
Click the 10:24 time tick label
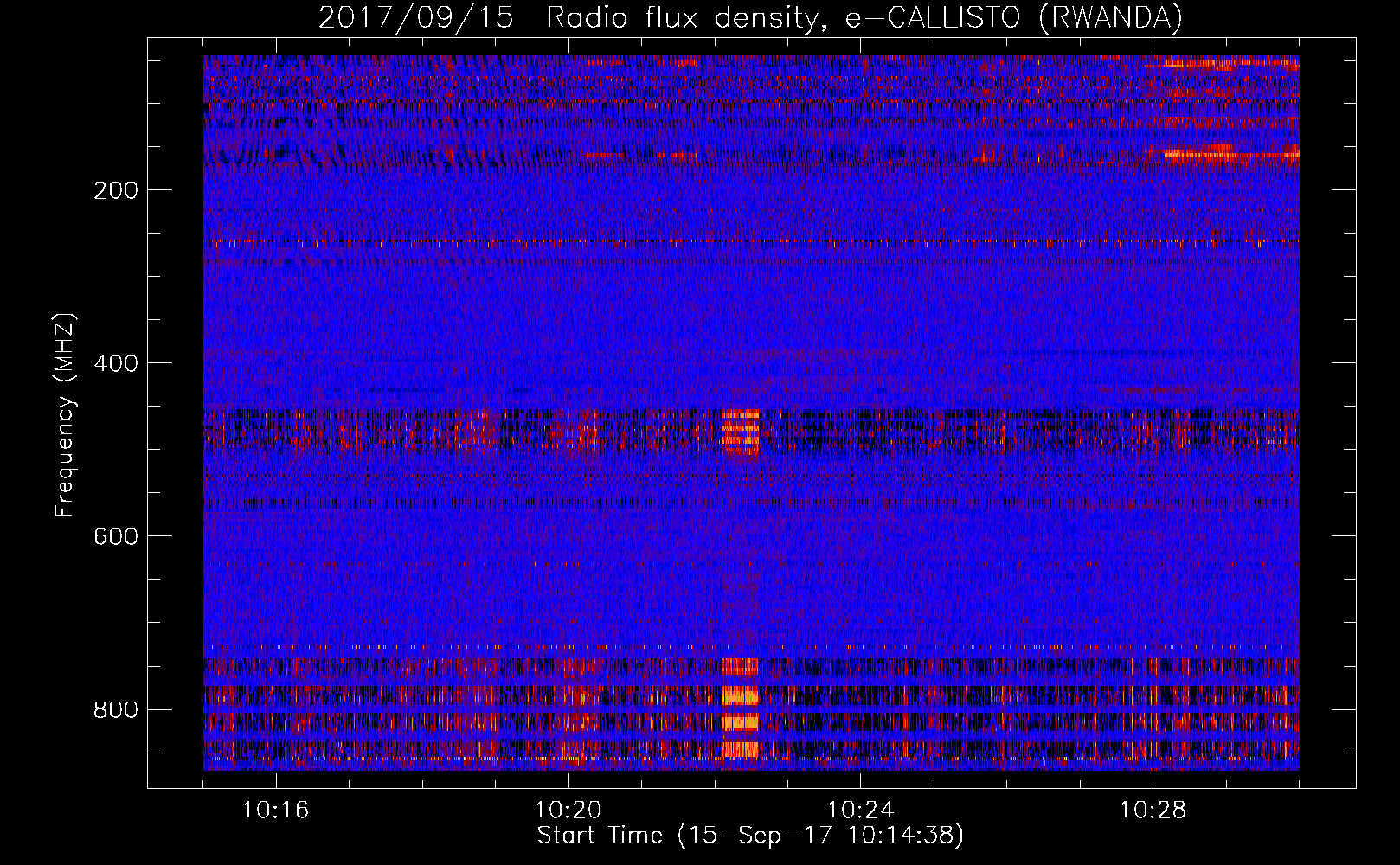tap(861, 811)
